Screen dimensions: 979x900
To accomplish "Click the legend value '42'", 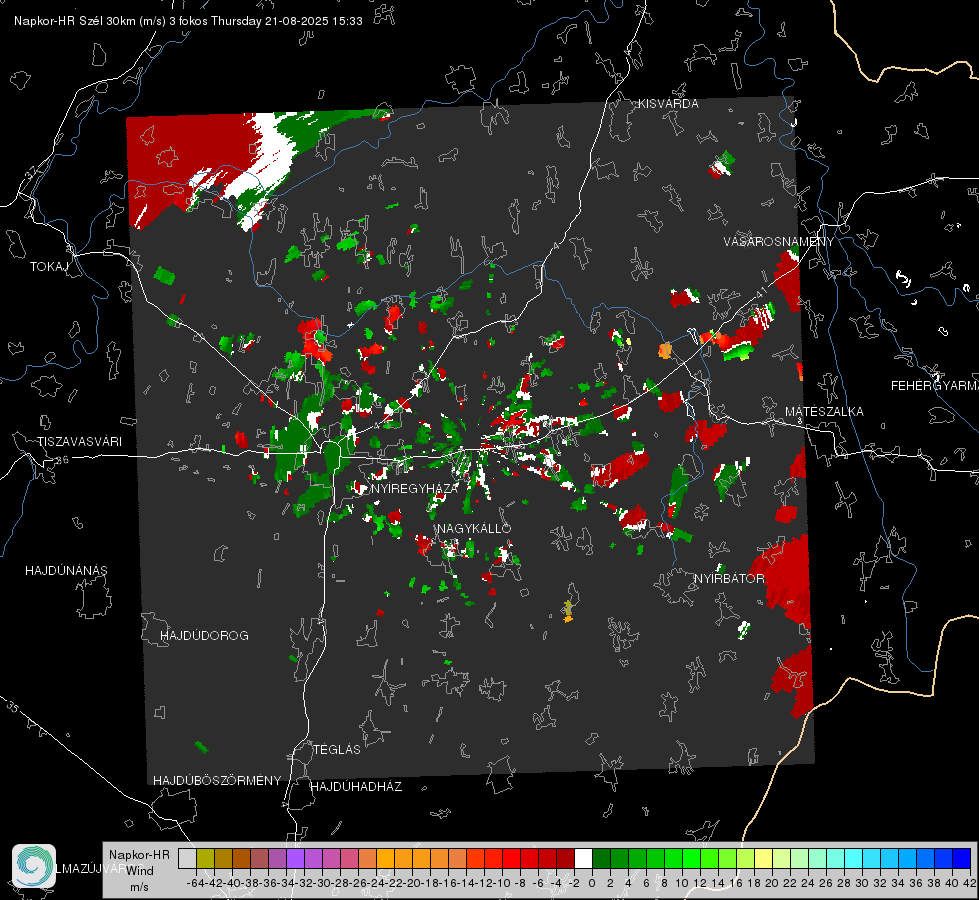I will [x=970, y=883].
